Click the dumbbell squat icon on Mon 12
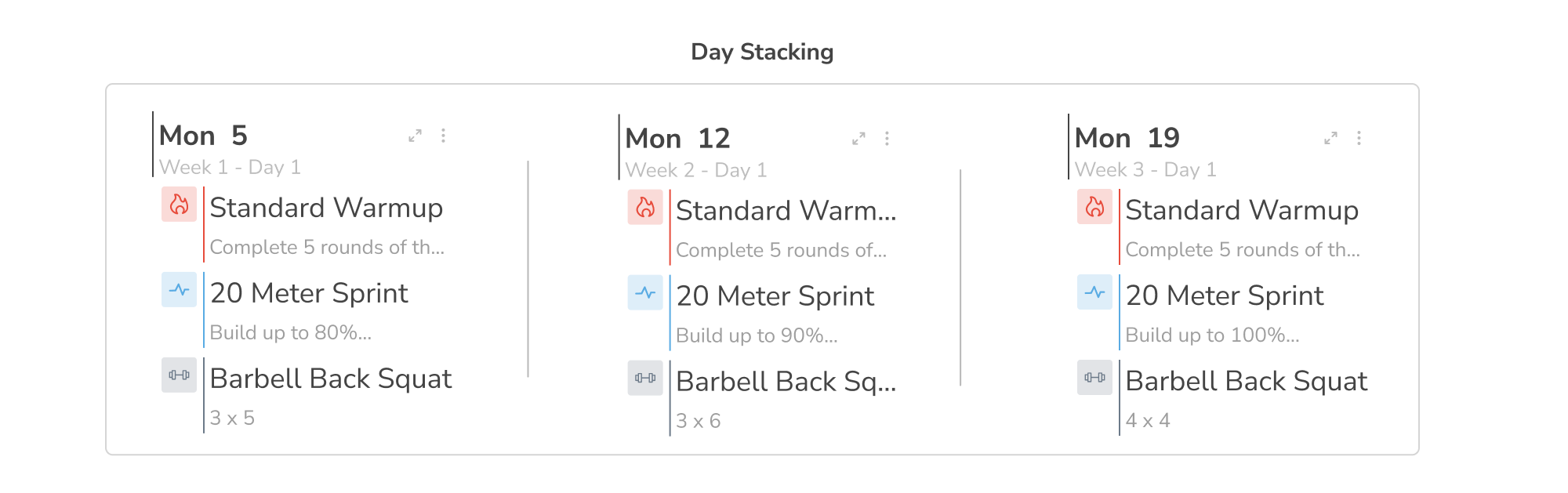1568x493 pixels. pos(645,379)
